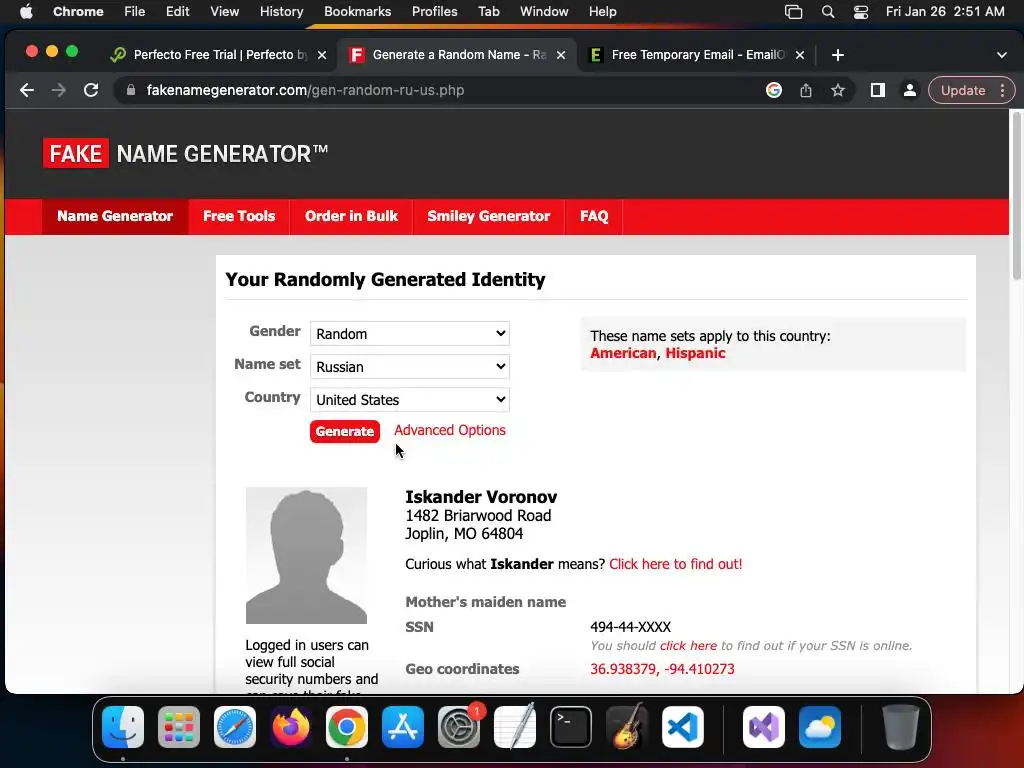Screen dimensions: 1024x768
Task: Click the American name set link
Action: point(623,353)
